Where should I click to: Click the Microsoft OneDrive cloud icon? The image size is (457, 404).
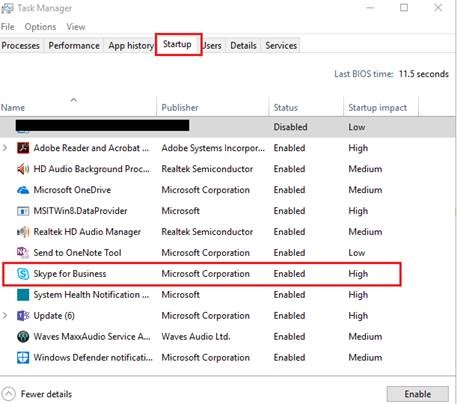point(23,190)
